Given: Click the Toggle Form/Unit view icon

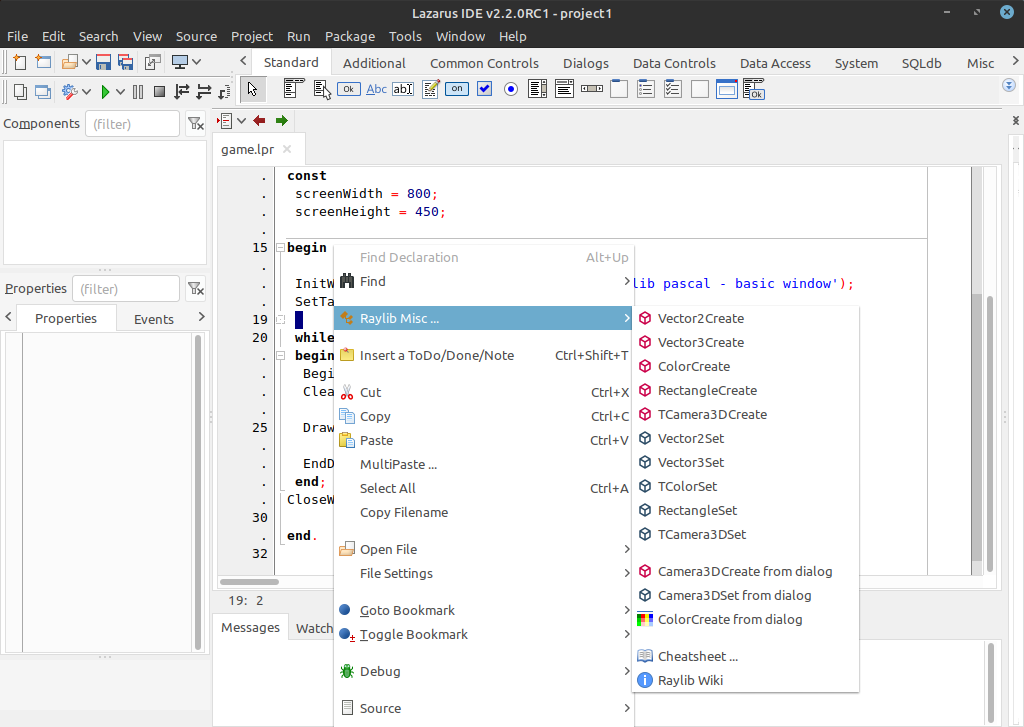Looking at the screenshot, I should pyautogui.click(x=153, y=62).
